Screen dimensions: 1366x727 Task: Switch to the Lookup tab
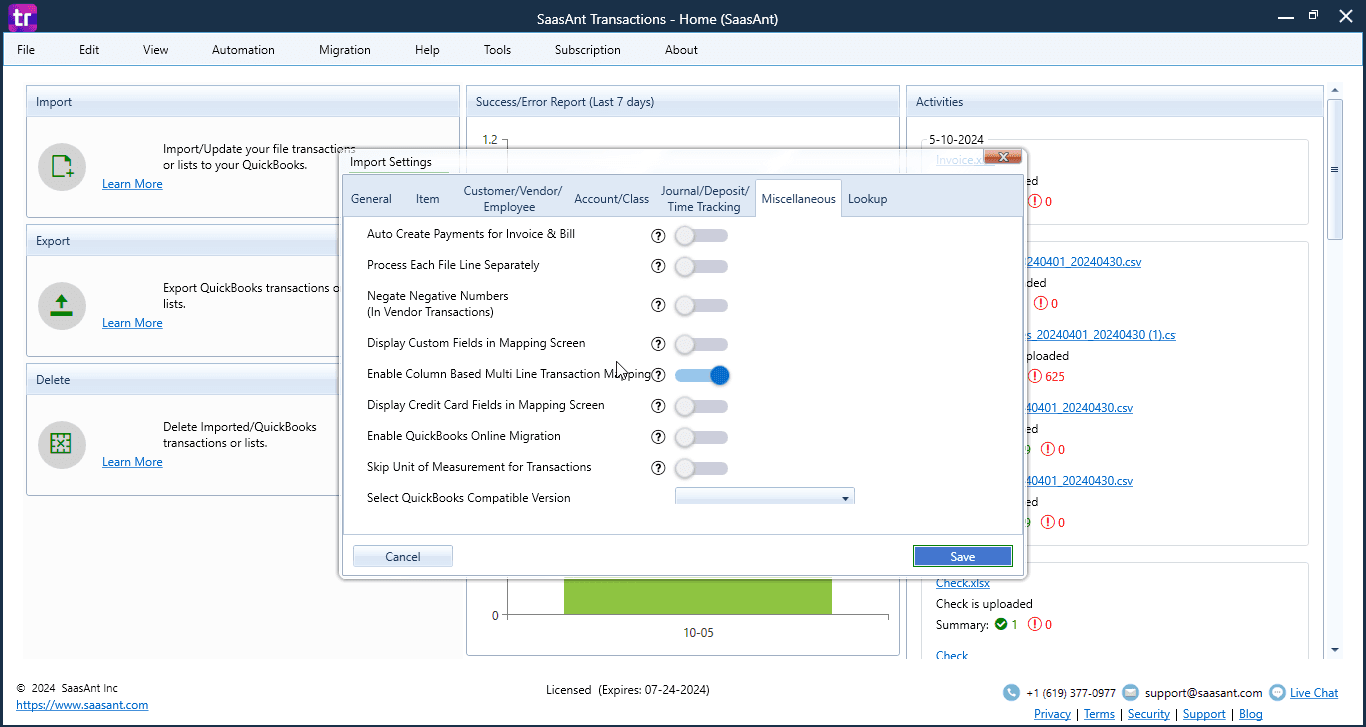[x=867, y=198]
